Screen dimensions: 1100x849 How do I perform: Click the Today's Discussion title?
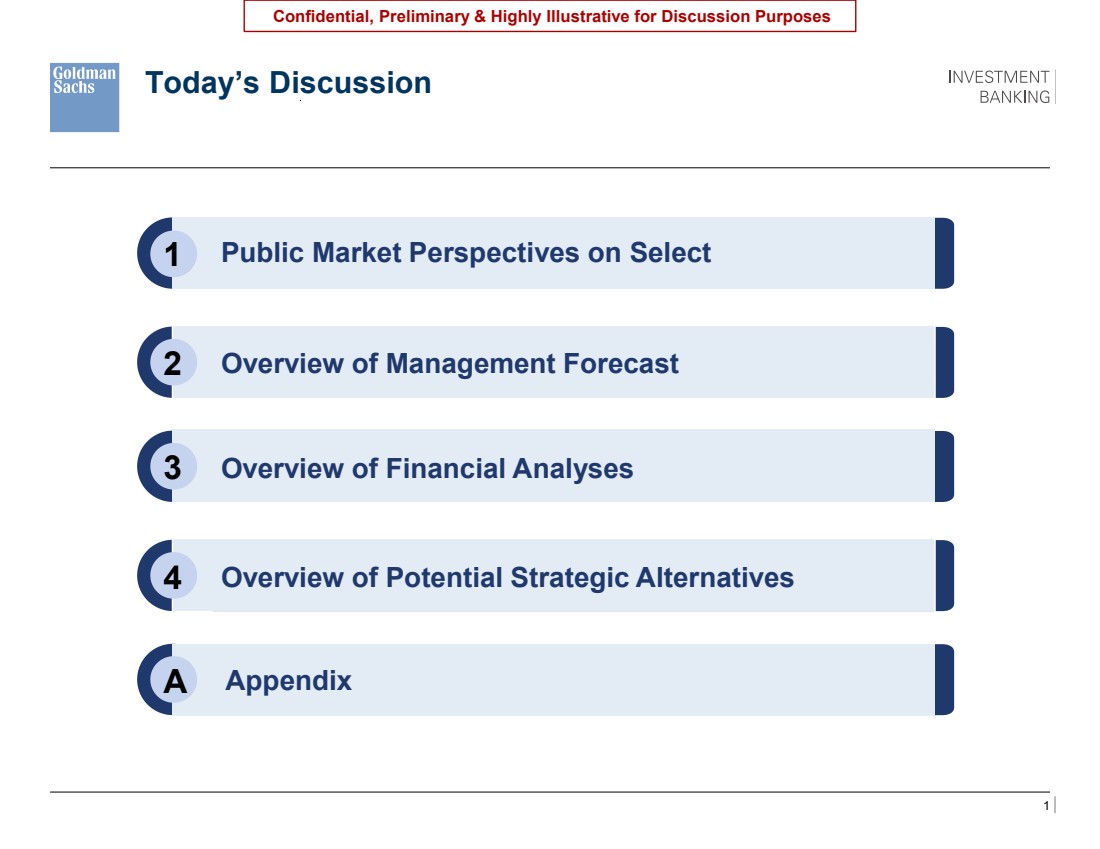[x=288, y=83]
